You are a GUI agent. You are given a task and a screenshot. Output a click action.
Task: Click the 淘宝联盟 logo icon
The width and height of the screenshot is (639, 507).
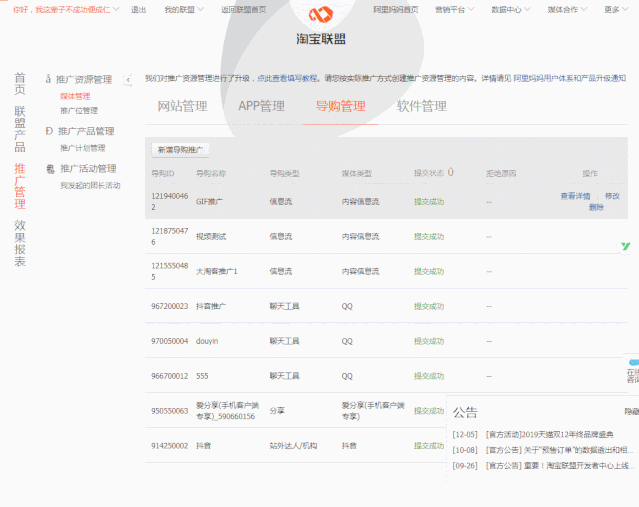(x=321, y=15)
